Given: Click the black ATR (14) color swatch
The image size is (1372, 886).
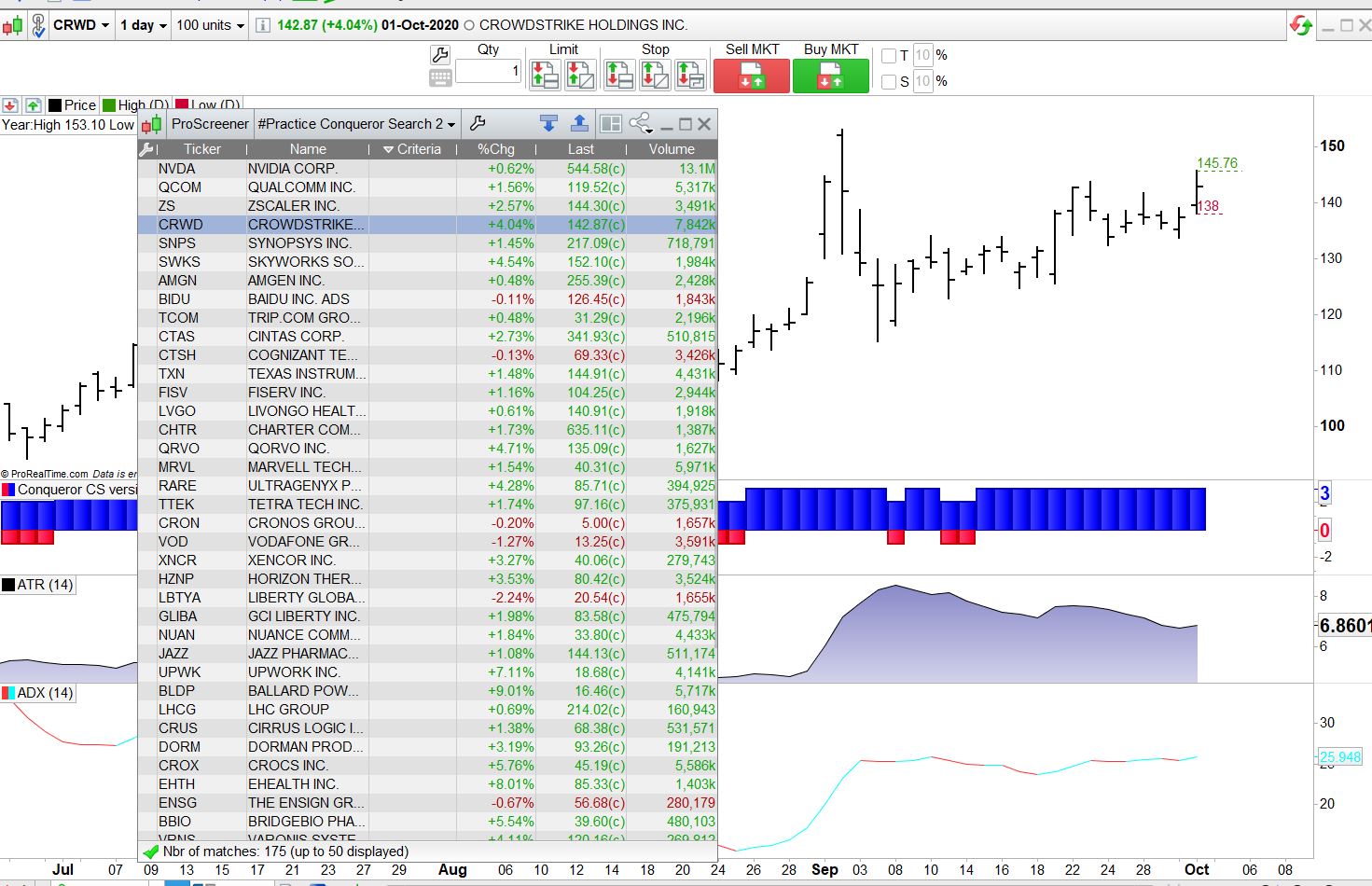Looking at the screenshot, I should [x=8, y=585].
